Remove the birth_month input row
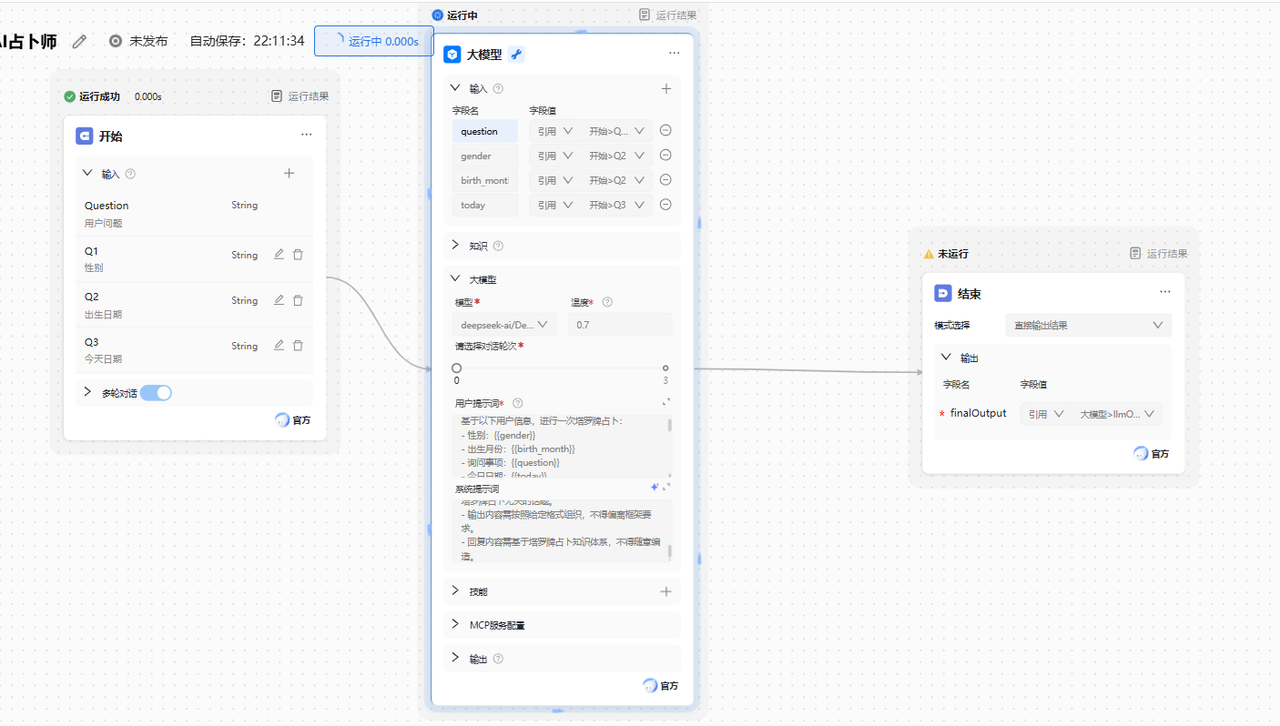Screen dimensions: 1280x726 click(x=665, y=180)
